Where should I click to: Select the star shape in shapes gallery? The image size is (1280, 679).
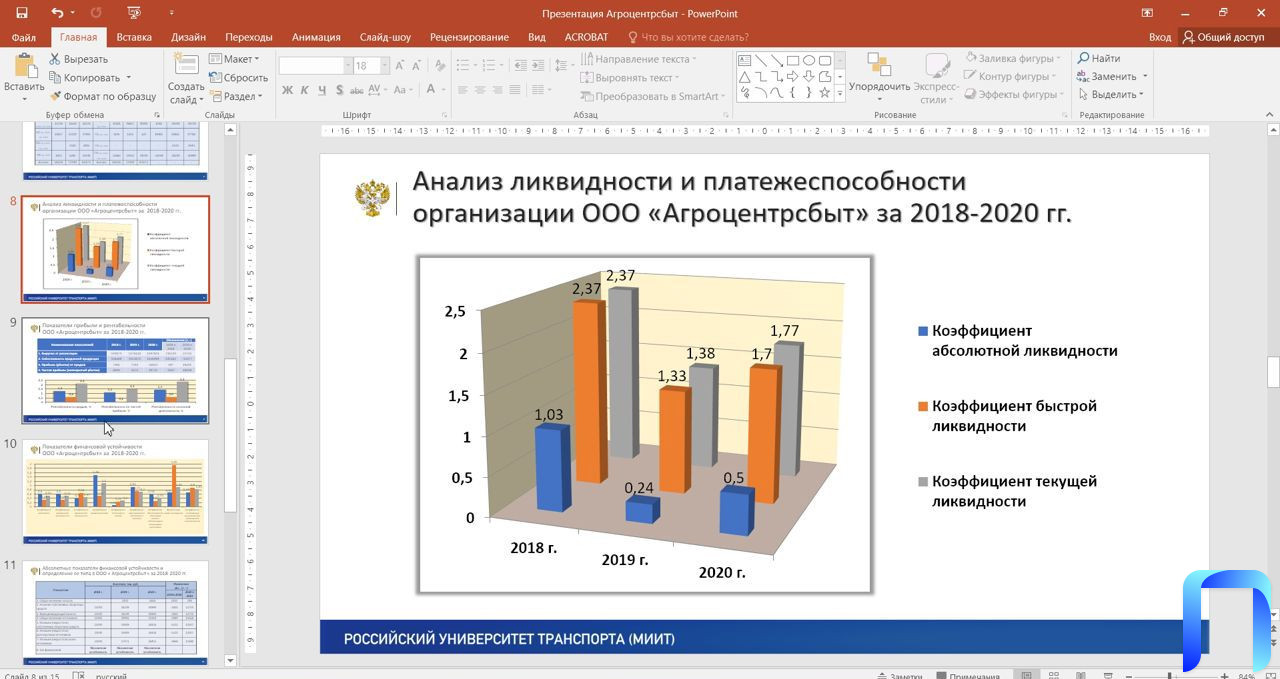(x=825, y=93)
